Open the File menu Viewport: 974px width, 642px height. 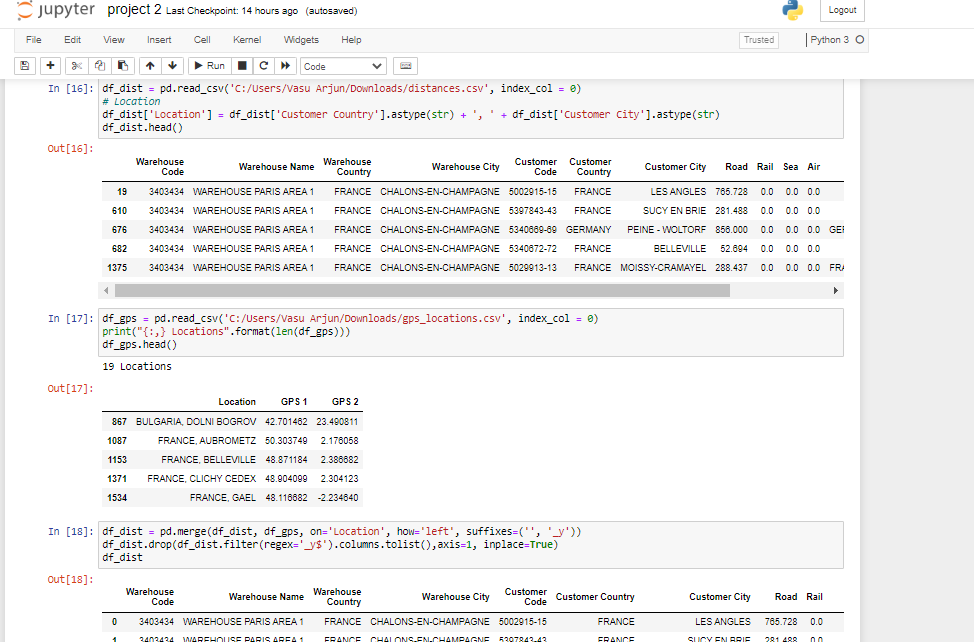point(34,40)
